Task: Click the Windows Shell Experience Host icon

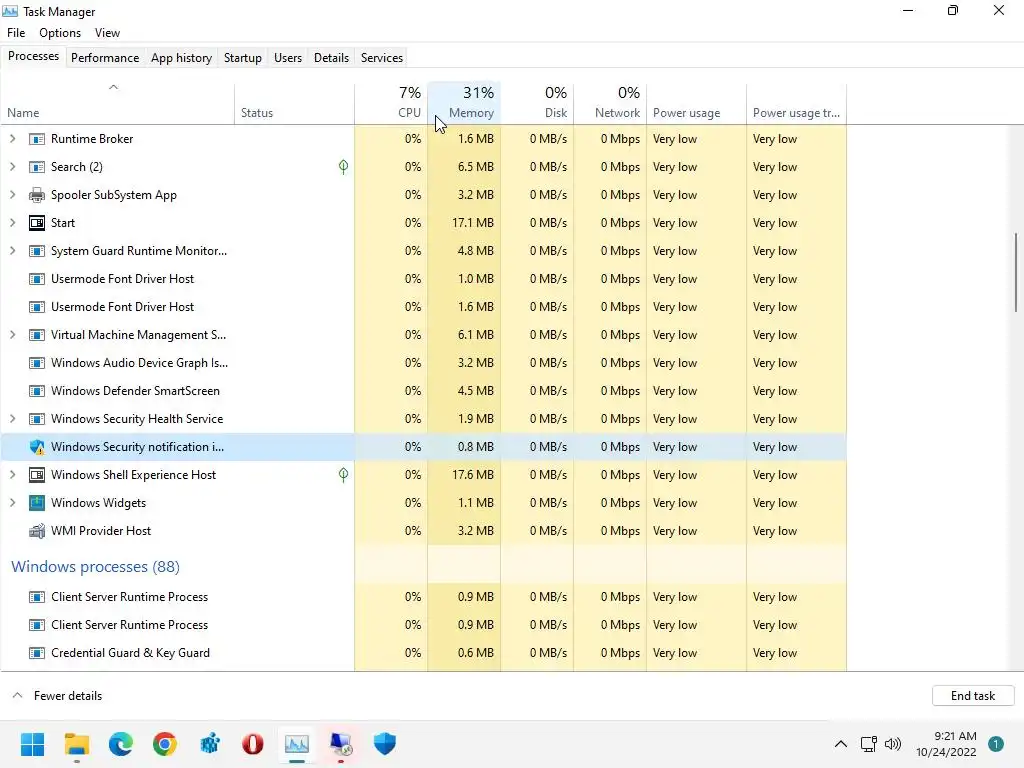Action: click(x=37, y=475)
